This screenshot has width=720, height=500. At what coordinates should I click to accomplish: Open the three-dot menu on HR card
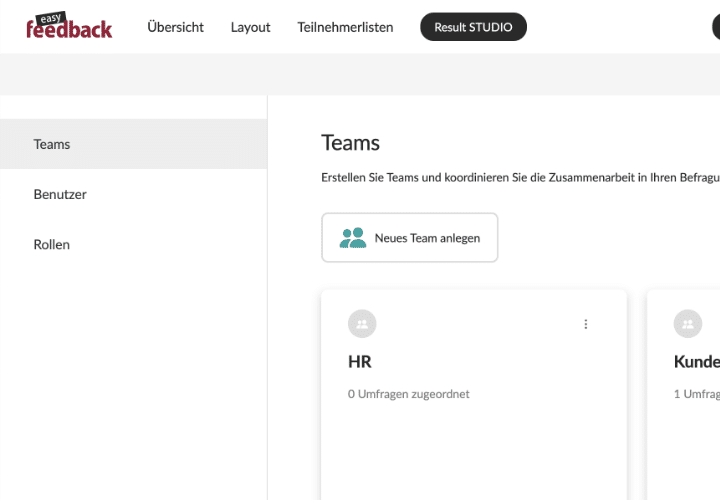tap(585, 324)
